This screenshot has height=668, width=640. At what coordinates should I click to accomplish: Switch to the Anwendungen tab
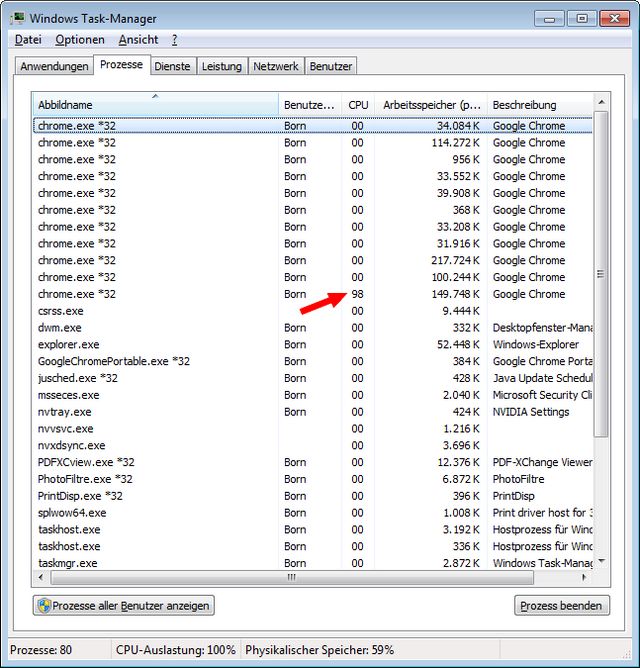(x=54, y=66)
